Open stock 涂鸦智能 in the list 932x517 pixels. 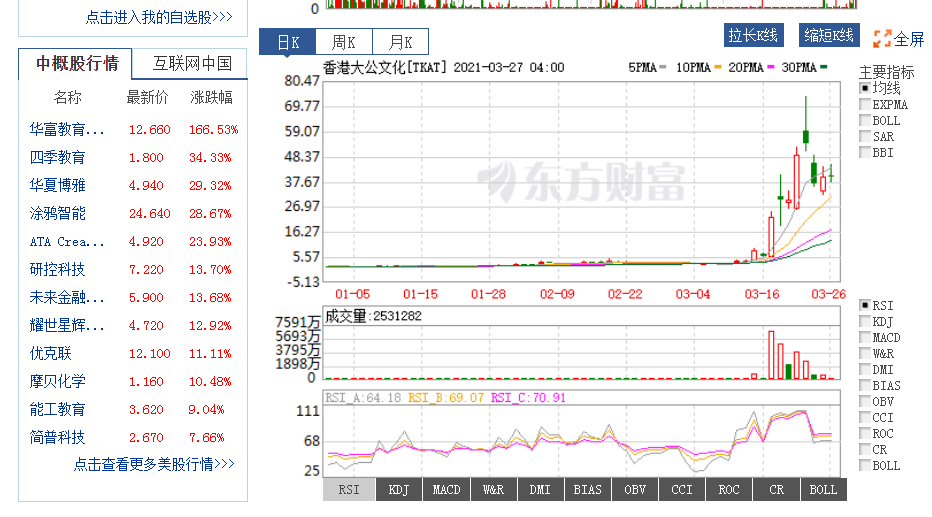(58, 213)
